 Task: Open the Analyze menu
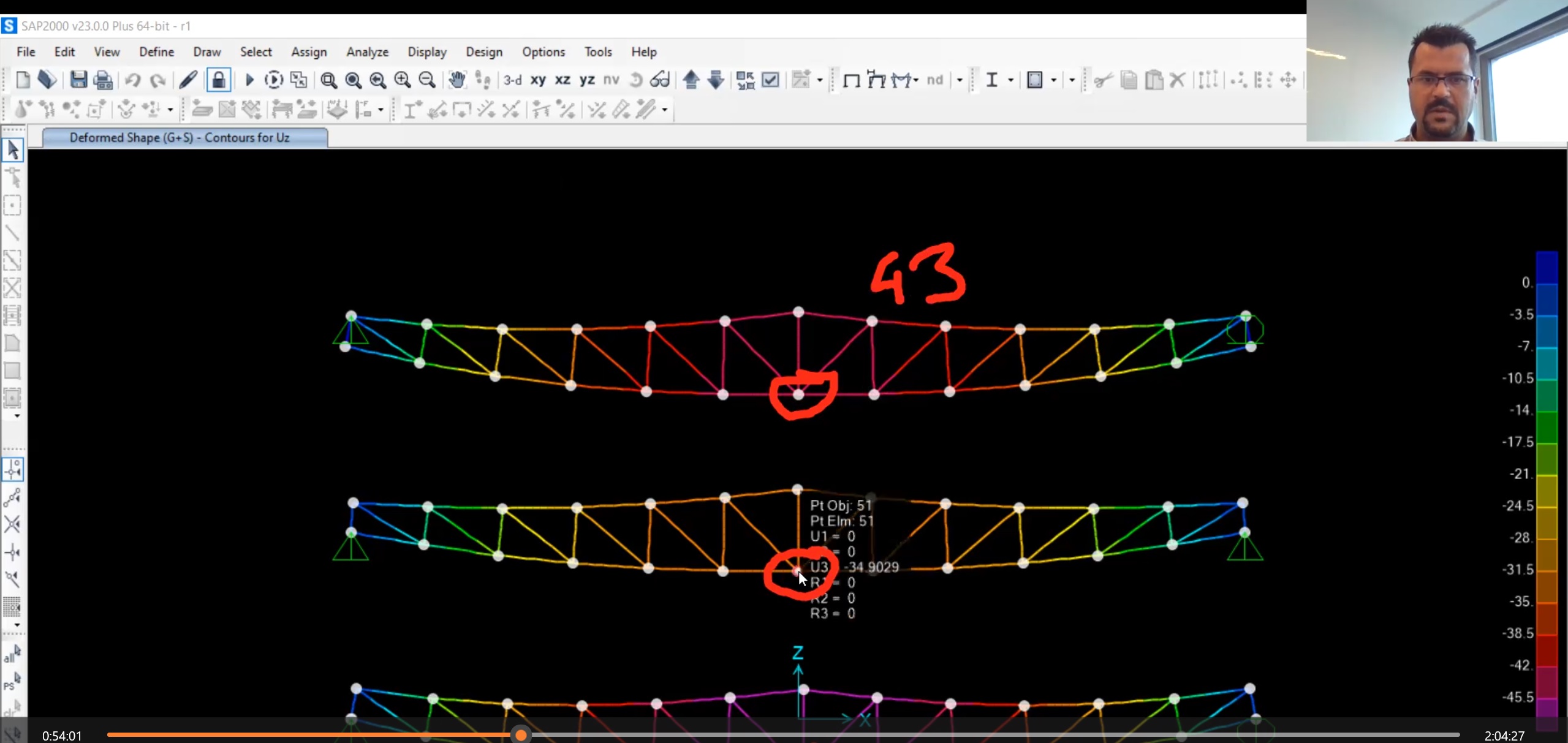(367, 52)
